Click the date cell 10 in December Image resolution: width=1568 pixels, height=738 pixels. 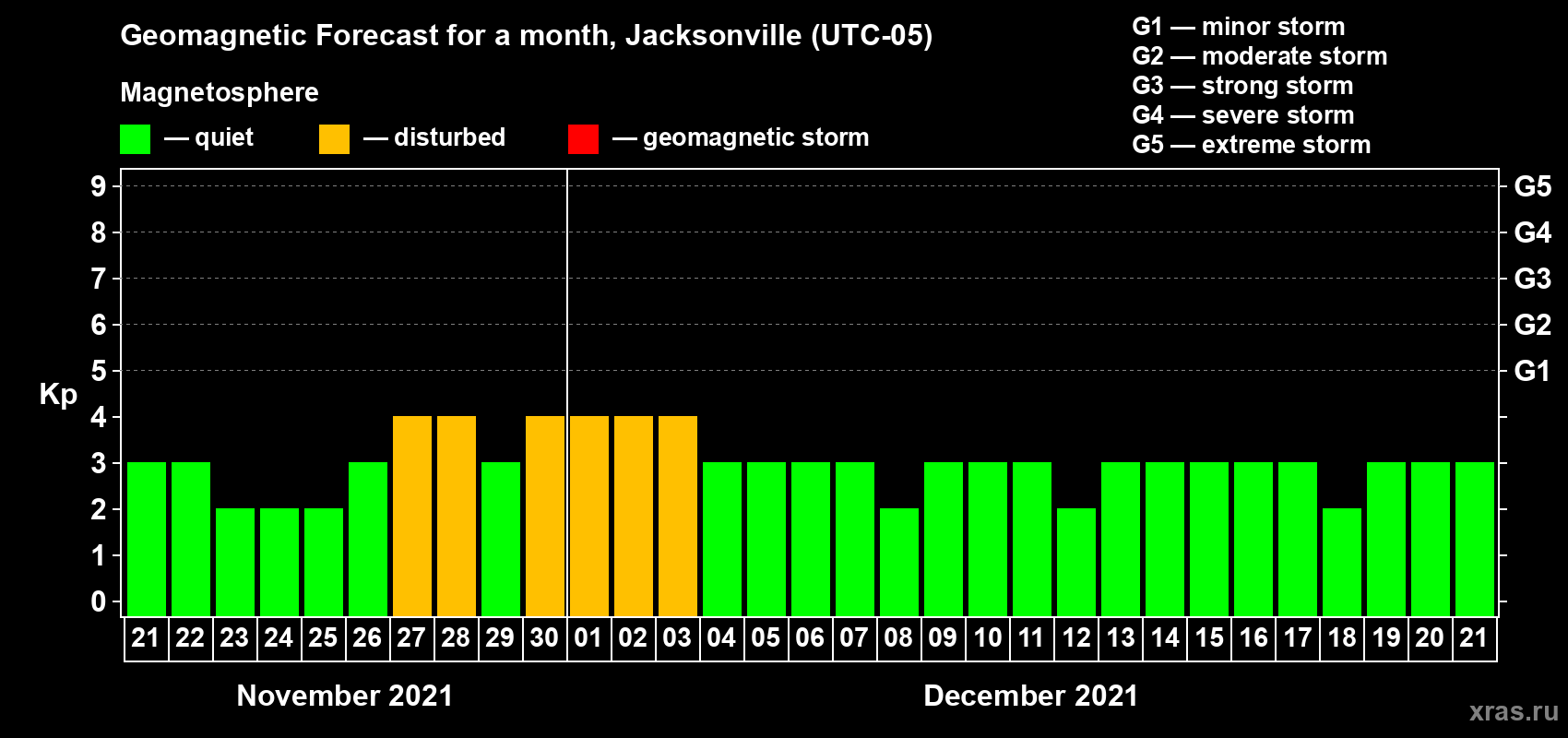click(988, 638)
